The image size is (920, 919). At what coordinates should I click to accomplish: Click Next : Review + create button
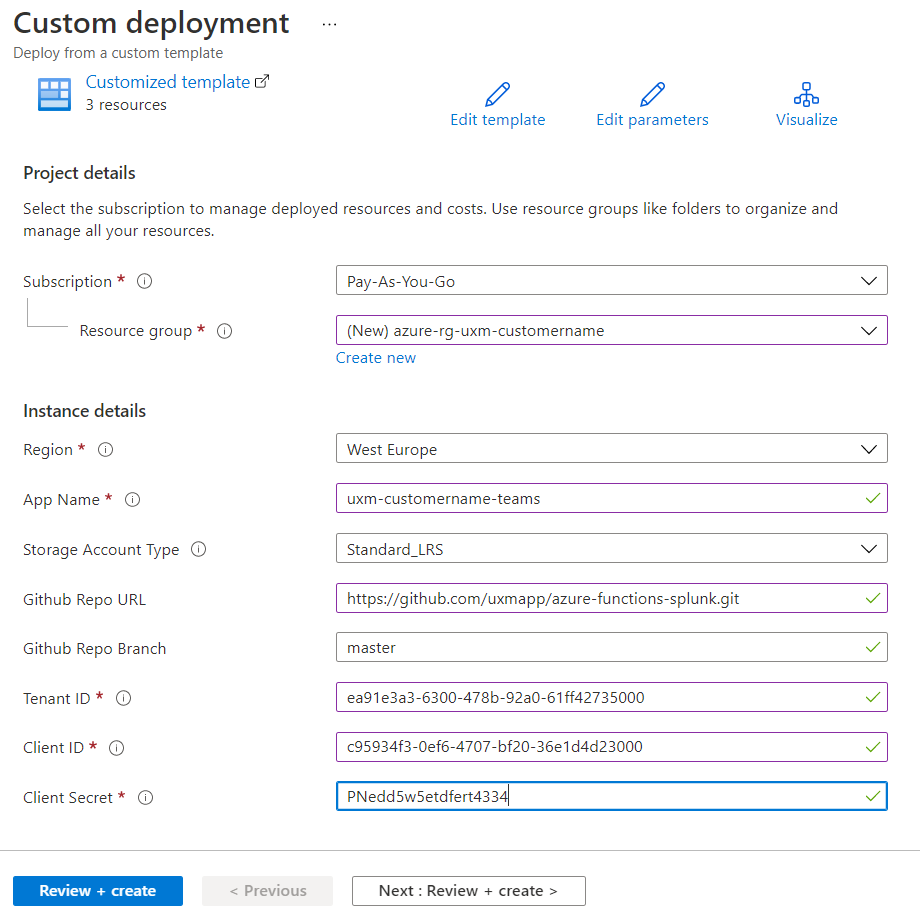coord(468,891)
